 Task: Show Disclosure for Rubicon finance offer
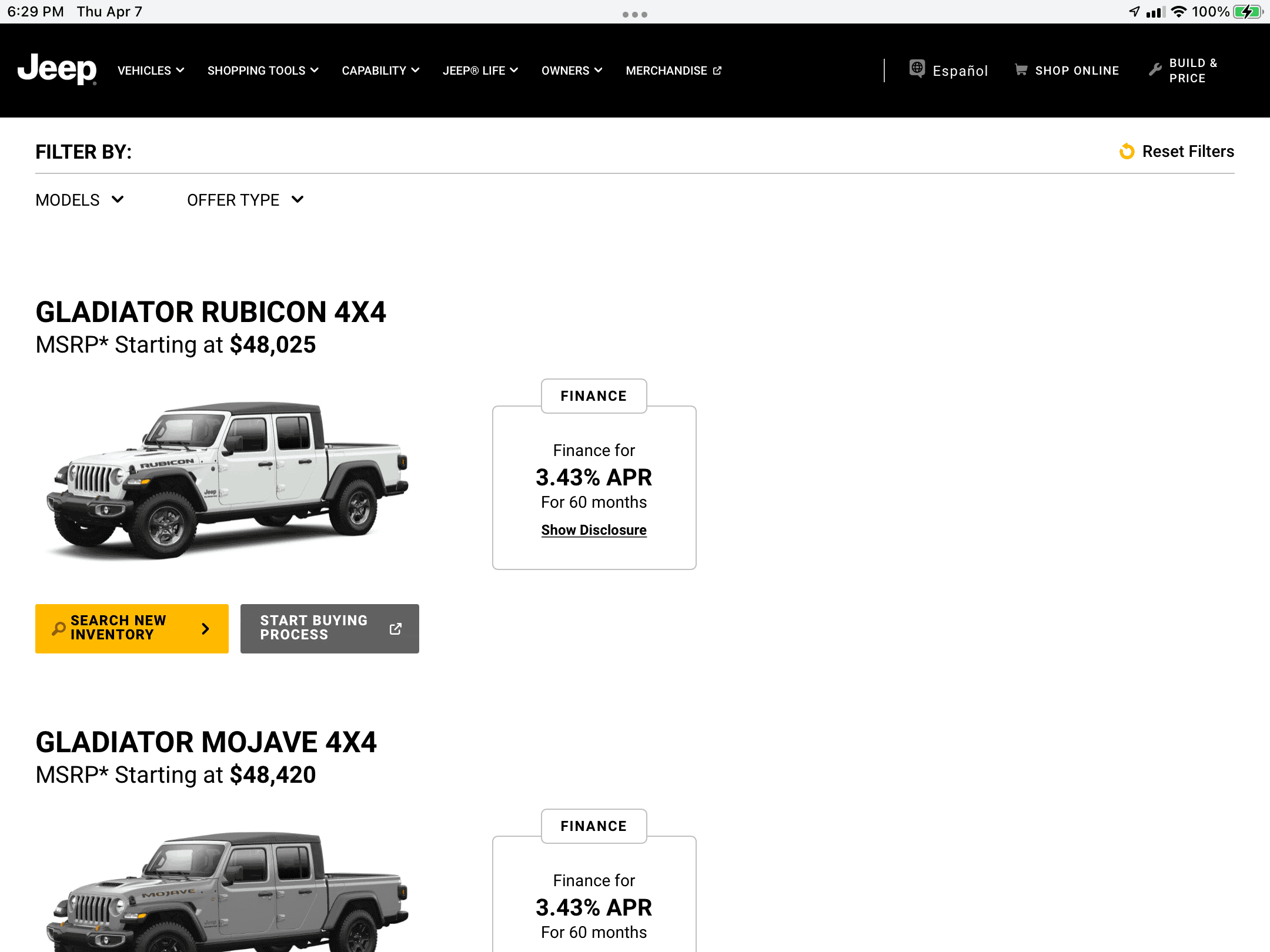pos(594,530)
